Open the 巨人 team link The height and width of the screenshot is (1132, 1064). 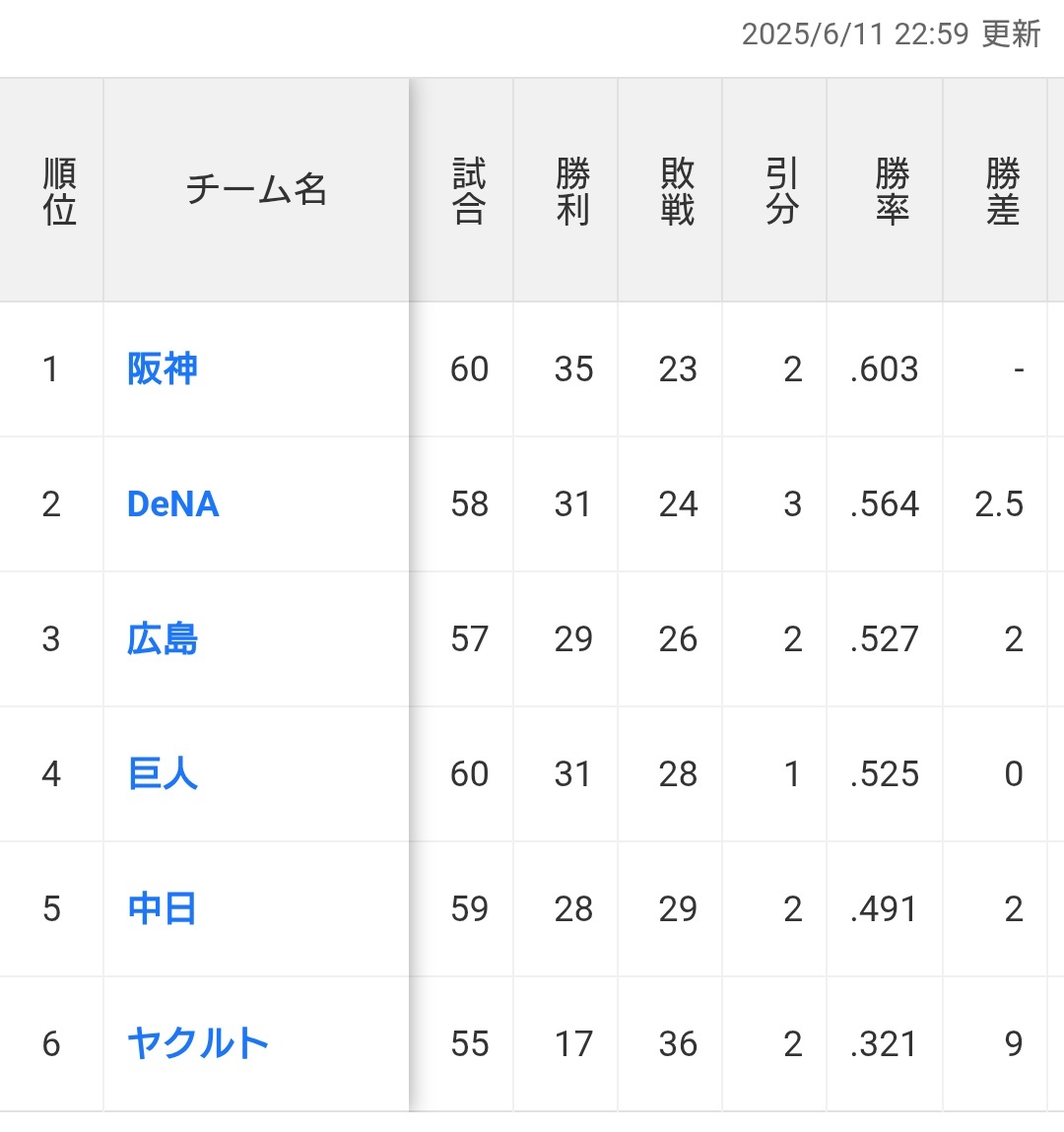click(162, 774)
